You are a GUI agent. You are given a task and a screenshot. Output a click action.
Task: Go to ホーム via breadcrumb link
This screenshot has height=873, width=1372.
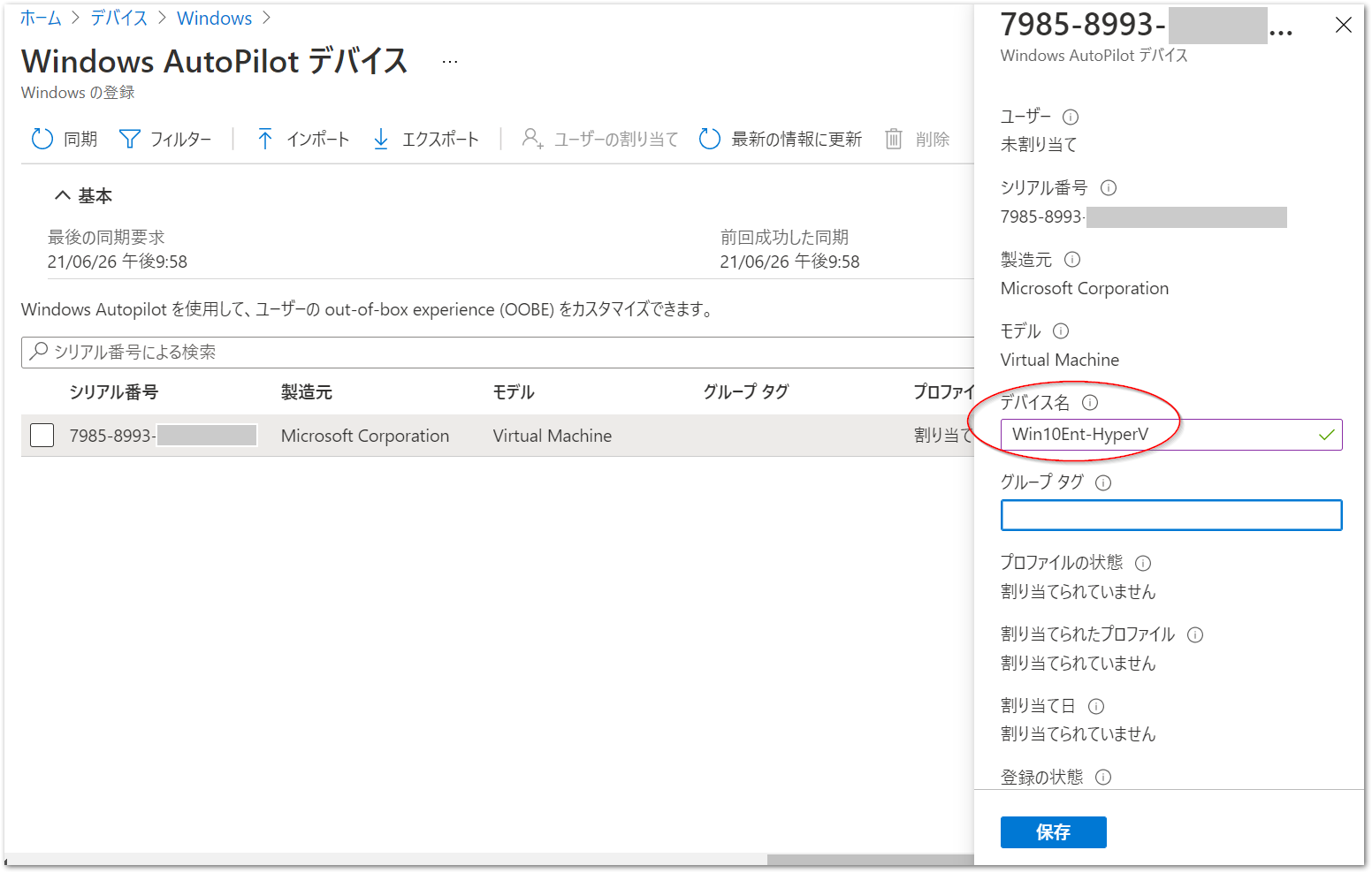pos(40,18)
